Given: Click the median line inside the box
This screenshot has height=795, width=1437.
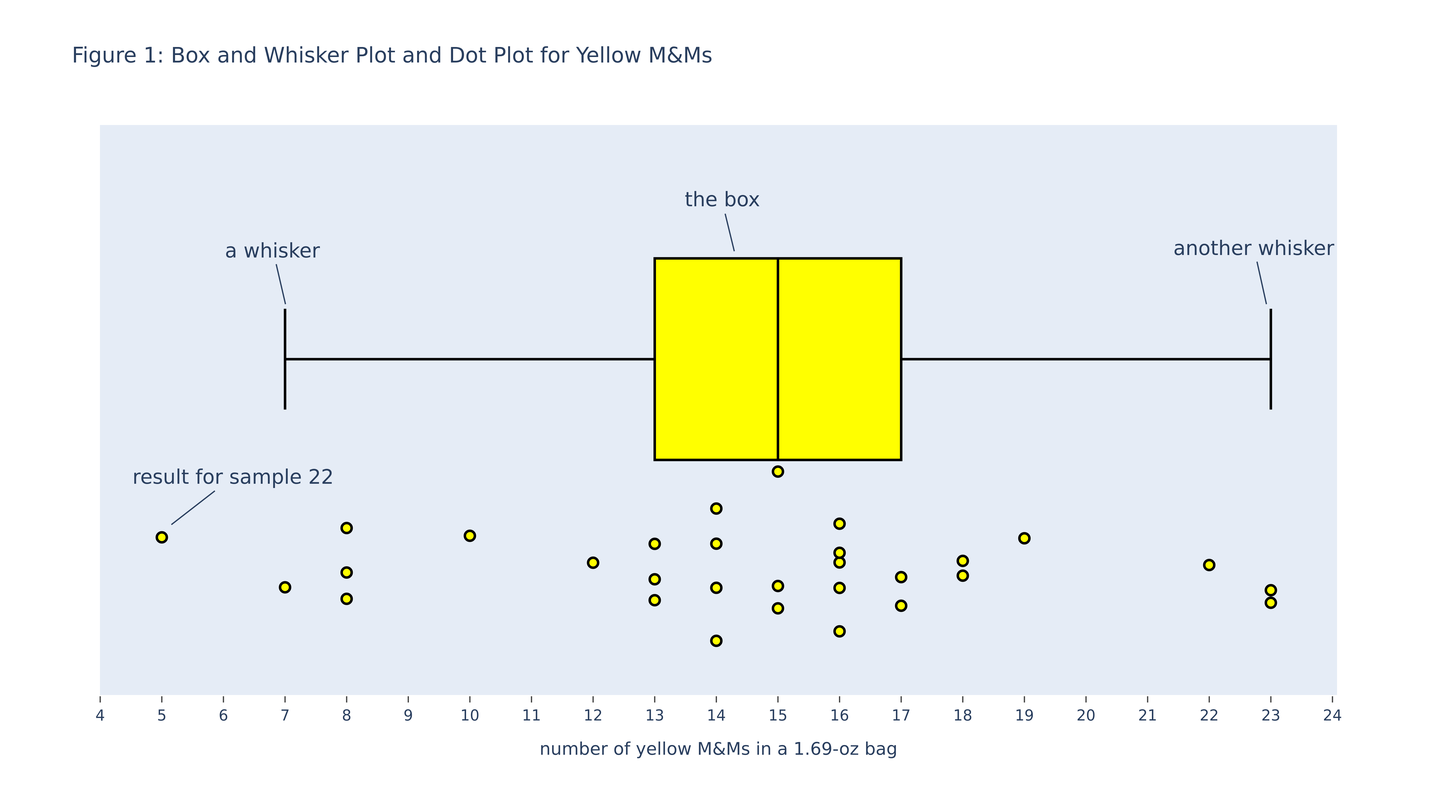Looking at the screenshot, I should 778,359.
